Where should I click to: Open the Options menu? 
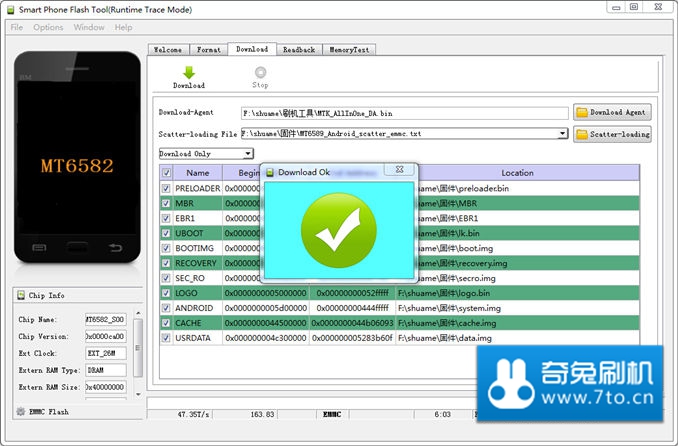click(x=48, y=27)
